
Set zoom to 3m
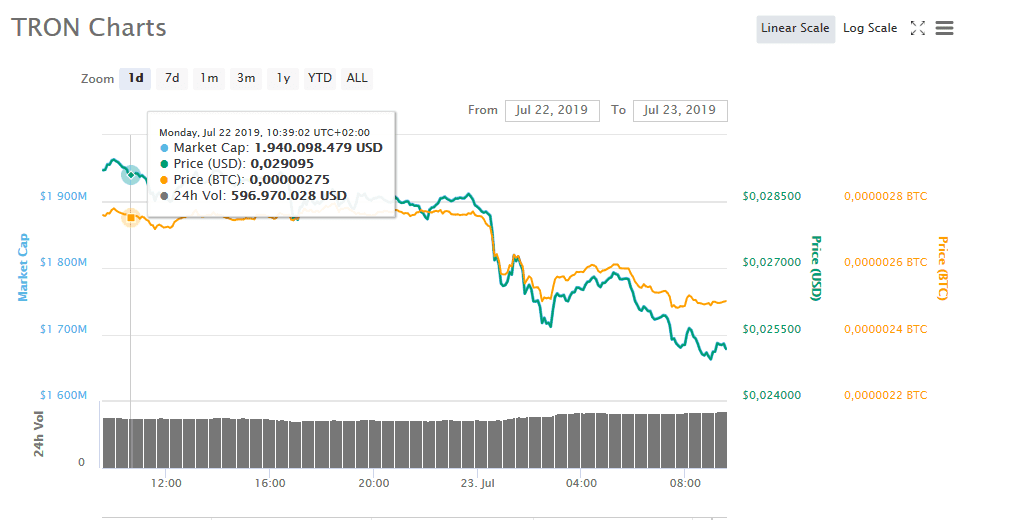pos(246,78)
